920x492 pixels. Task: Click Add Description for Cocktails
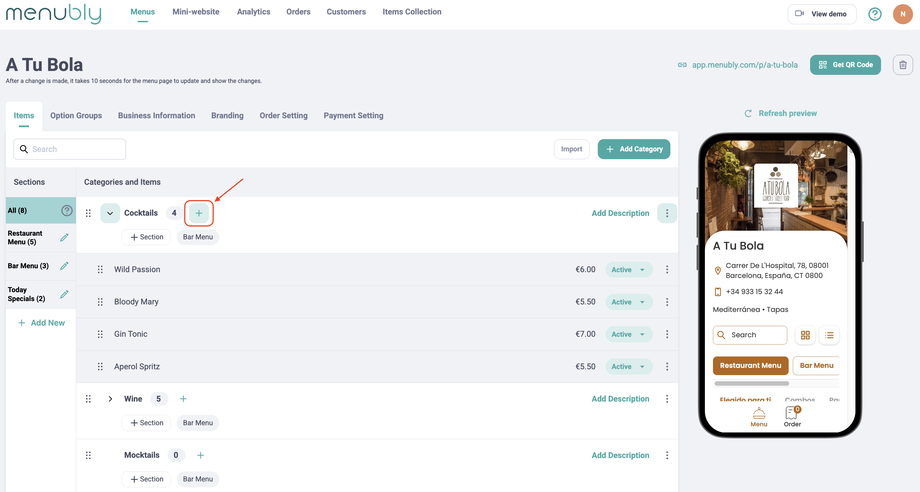[x=620, y=213]
